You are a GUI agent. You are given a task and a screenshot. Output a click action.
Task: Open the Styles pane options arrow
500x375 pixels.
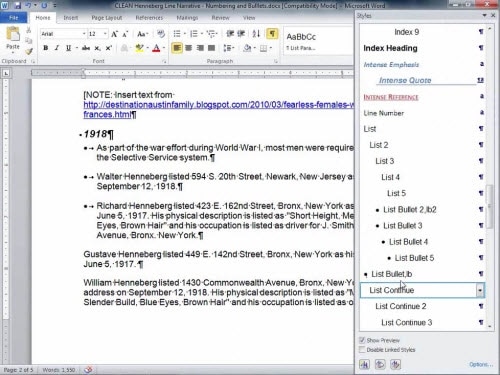(x=484, y=15)
